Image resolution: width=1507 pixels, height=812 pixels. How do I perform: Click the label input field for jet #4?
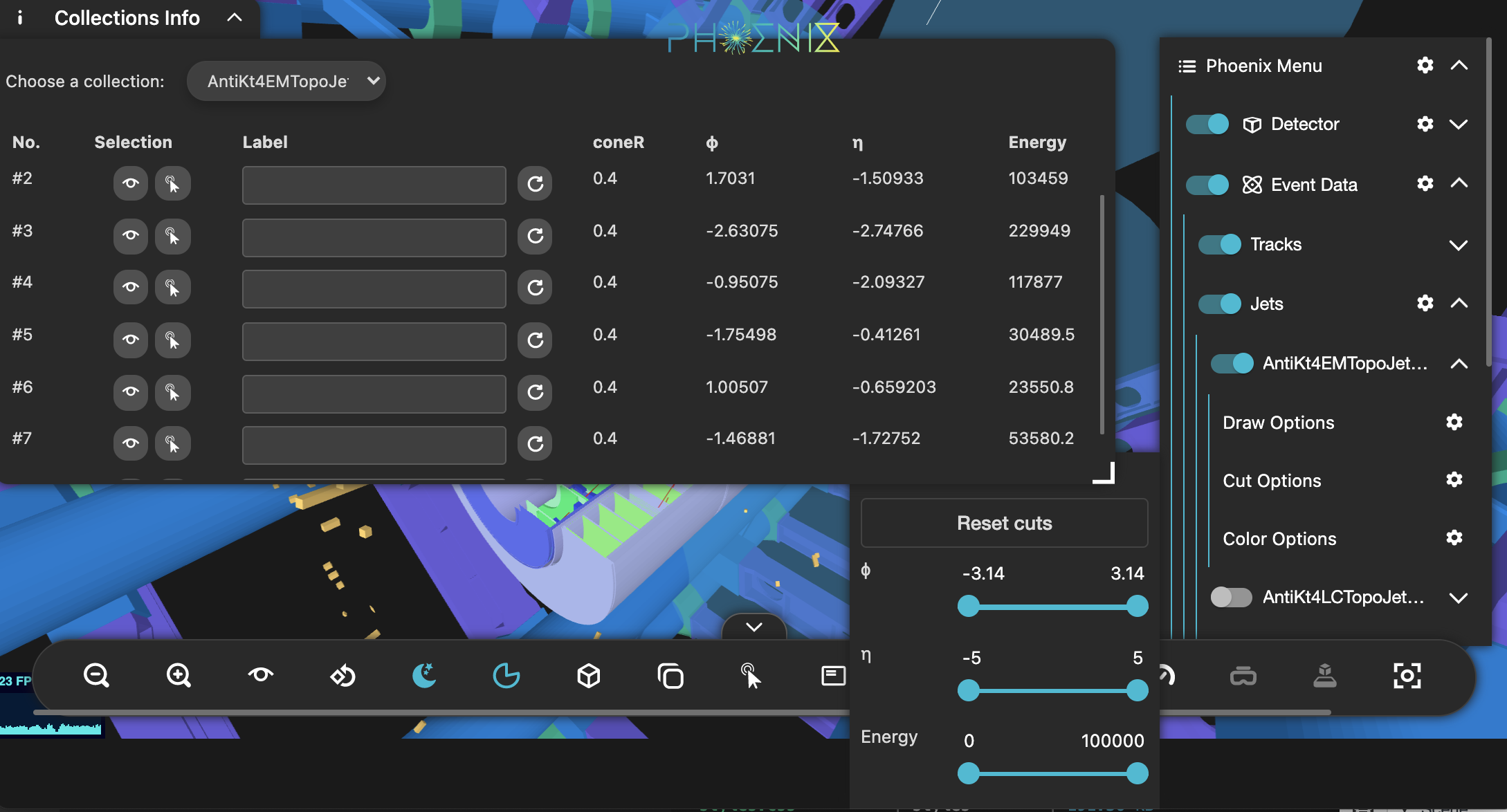click(x=373, y=289)
